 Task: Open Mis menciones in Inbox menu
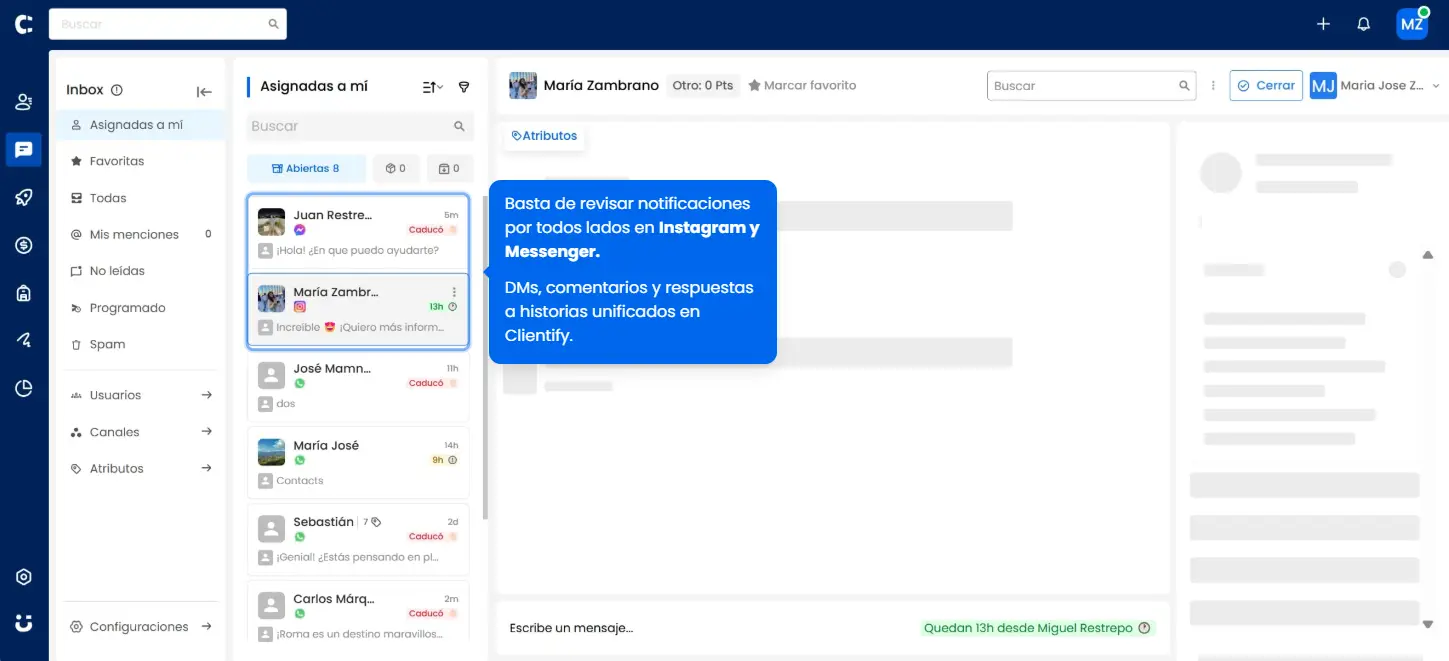pyautogui.click(x=140, y=234)
